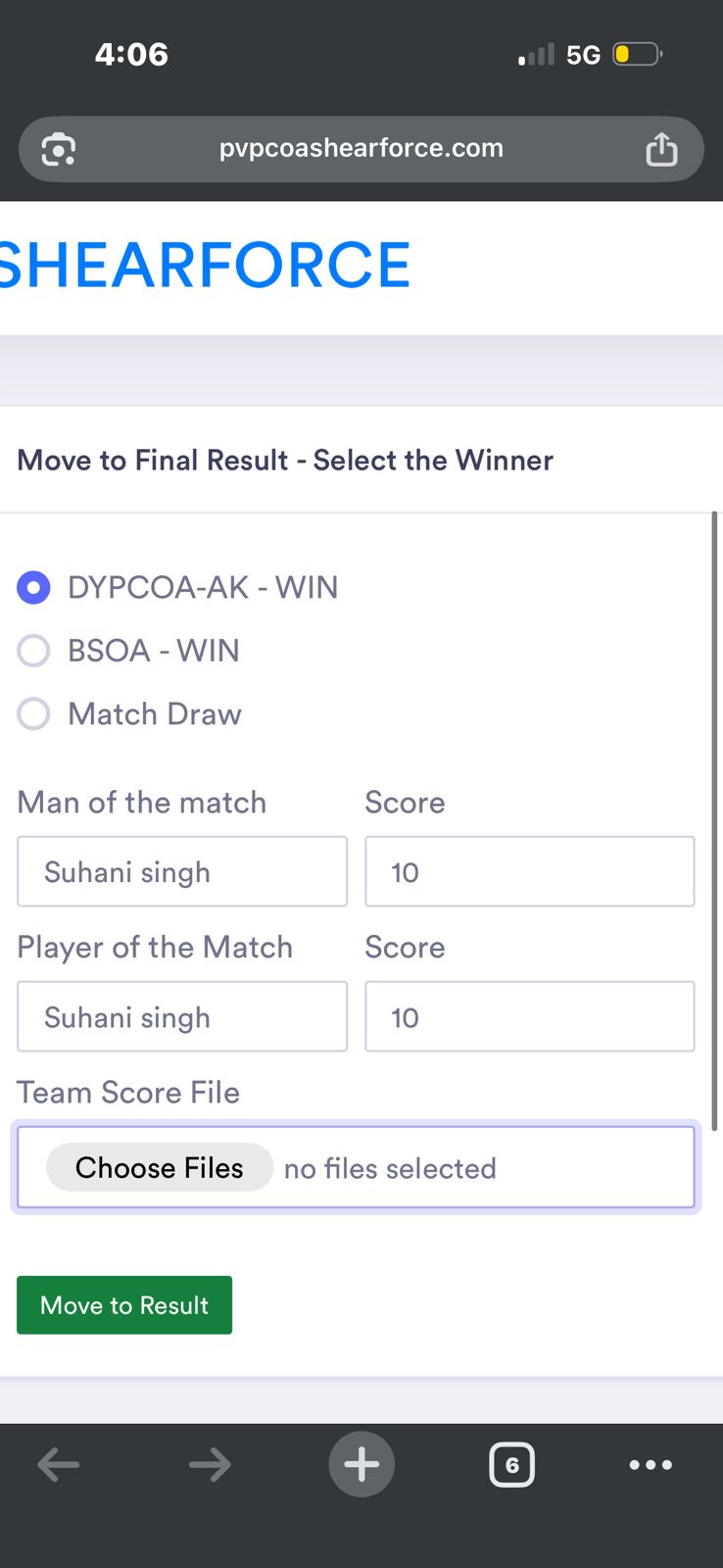Tap the battery icon in status bar
This screenshot has width=723, height=1568.
click(636, 54)
